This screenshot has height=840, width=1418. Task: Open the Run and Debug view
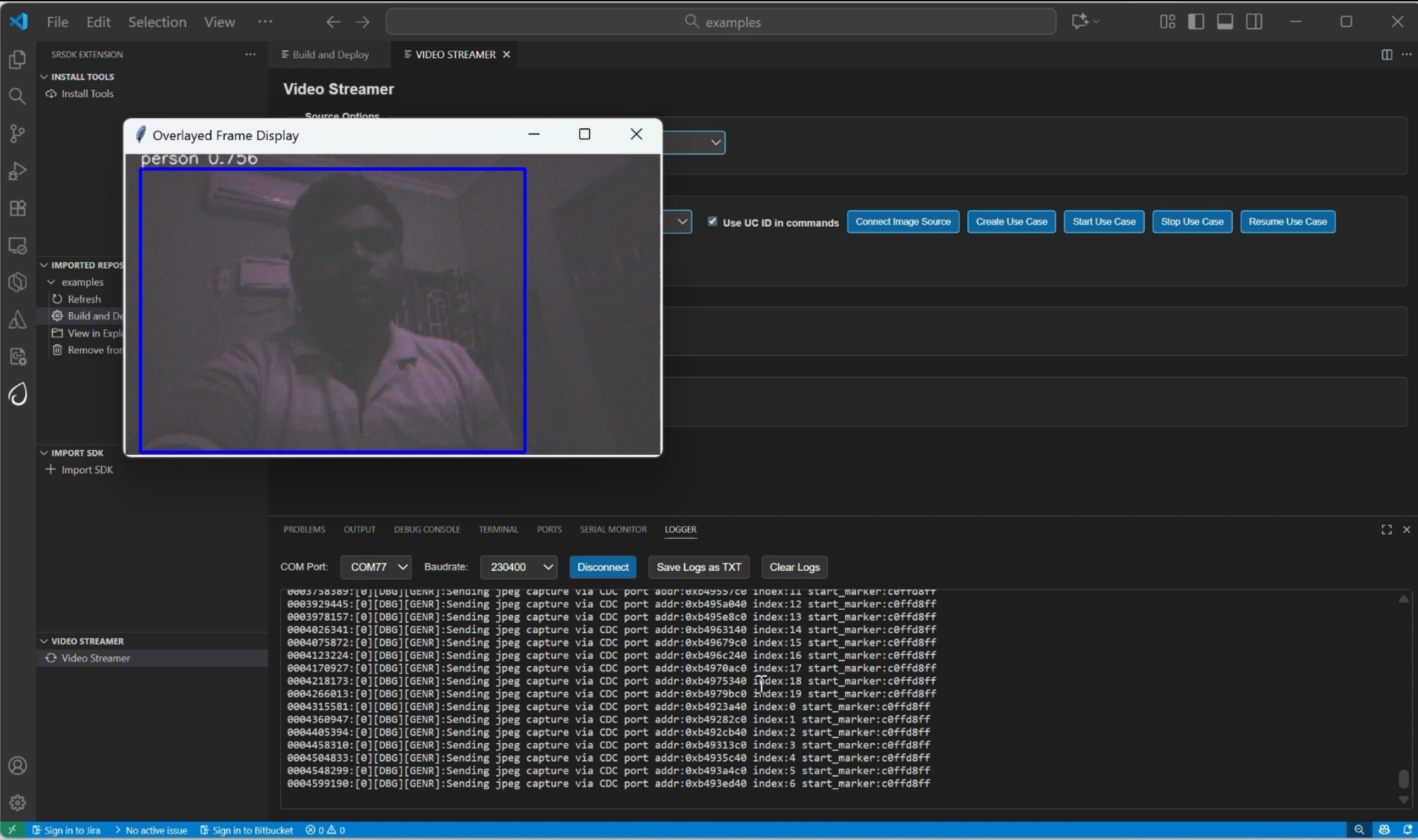(18, 171)
